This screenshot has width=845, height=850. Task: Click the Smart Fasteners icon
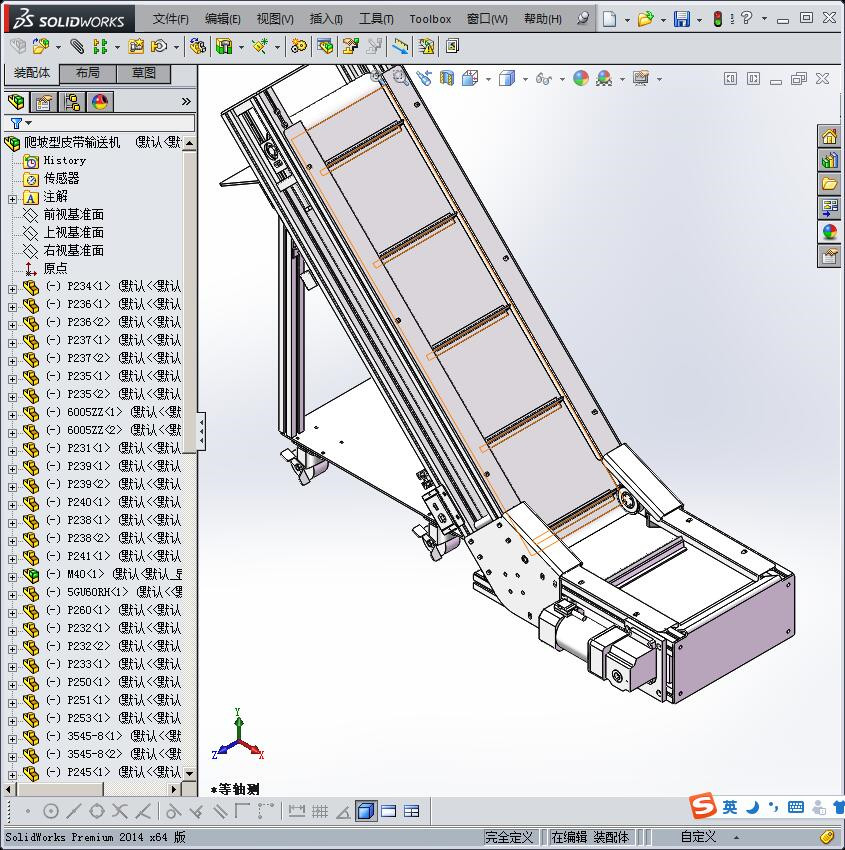[x=136, y=47]
